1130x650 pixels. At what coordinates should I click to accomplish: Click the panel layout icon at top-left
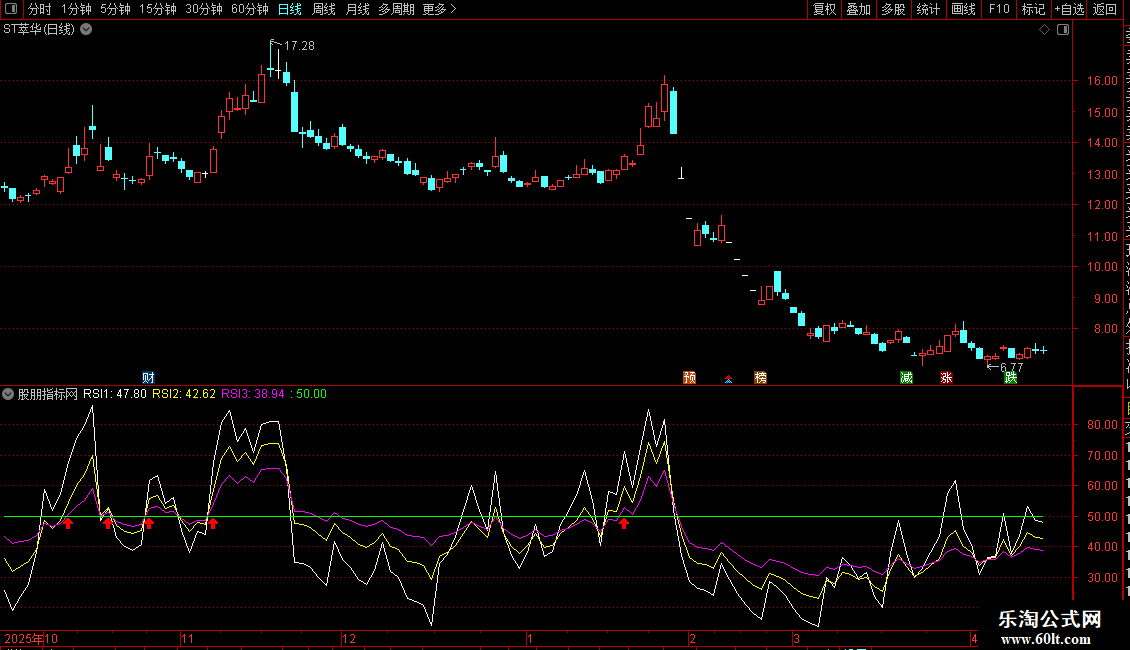[11, 9]
